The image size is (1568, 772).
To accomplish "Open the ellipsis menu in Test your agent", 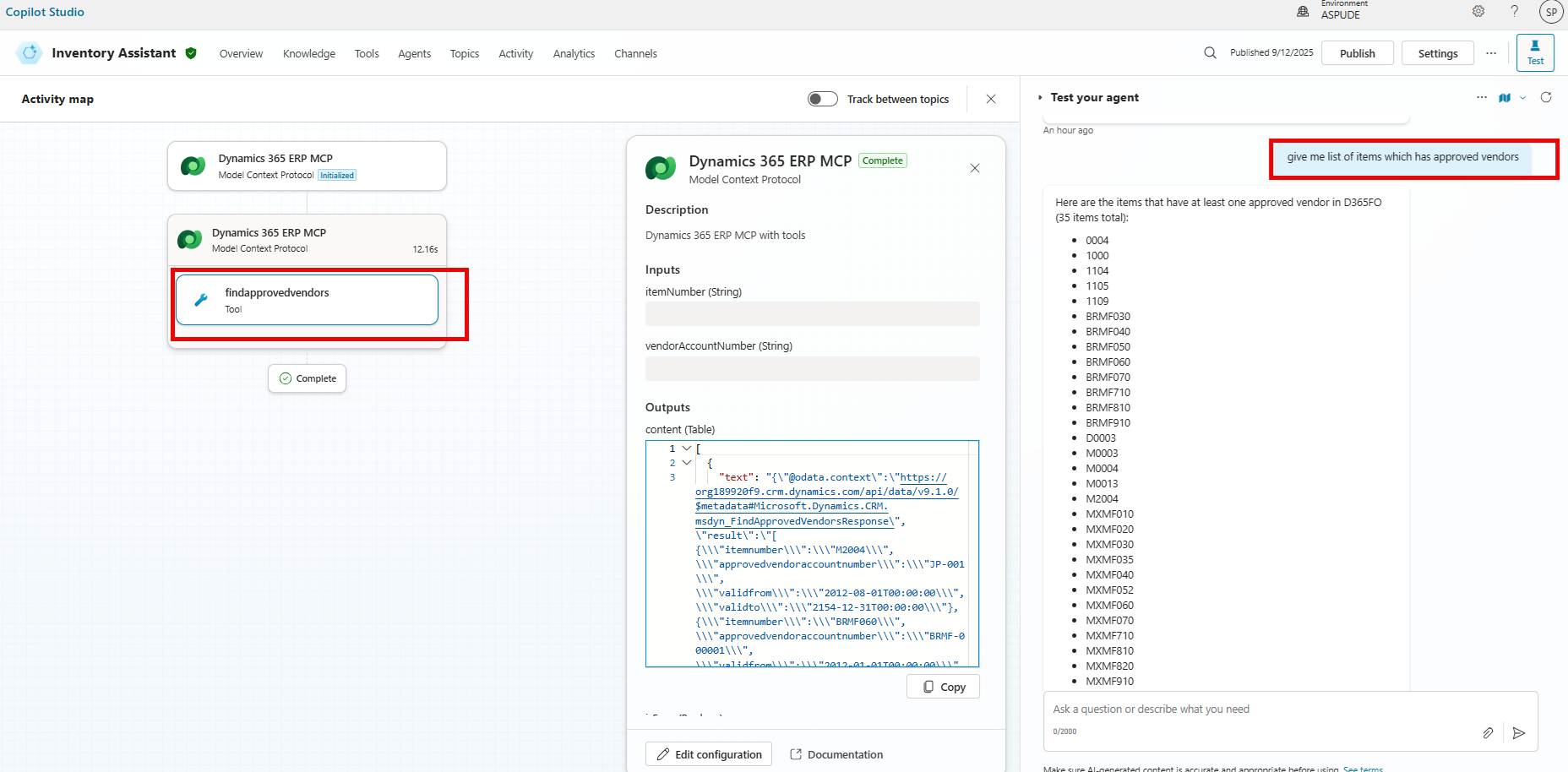I will [1482, 97].
